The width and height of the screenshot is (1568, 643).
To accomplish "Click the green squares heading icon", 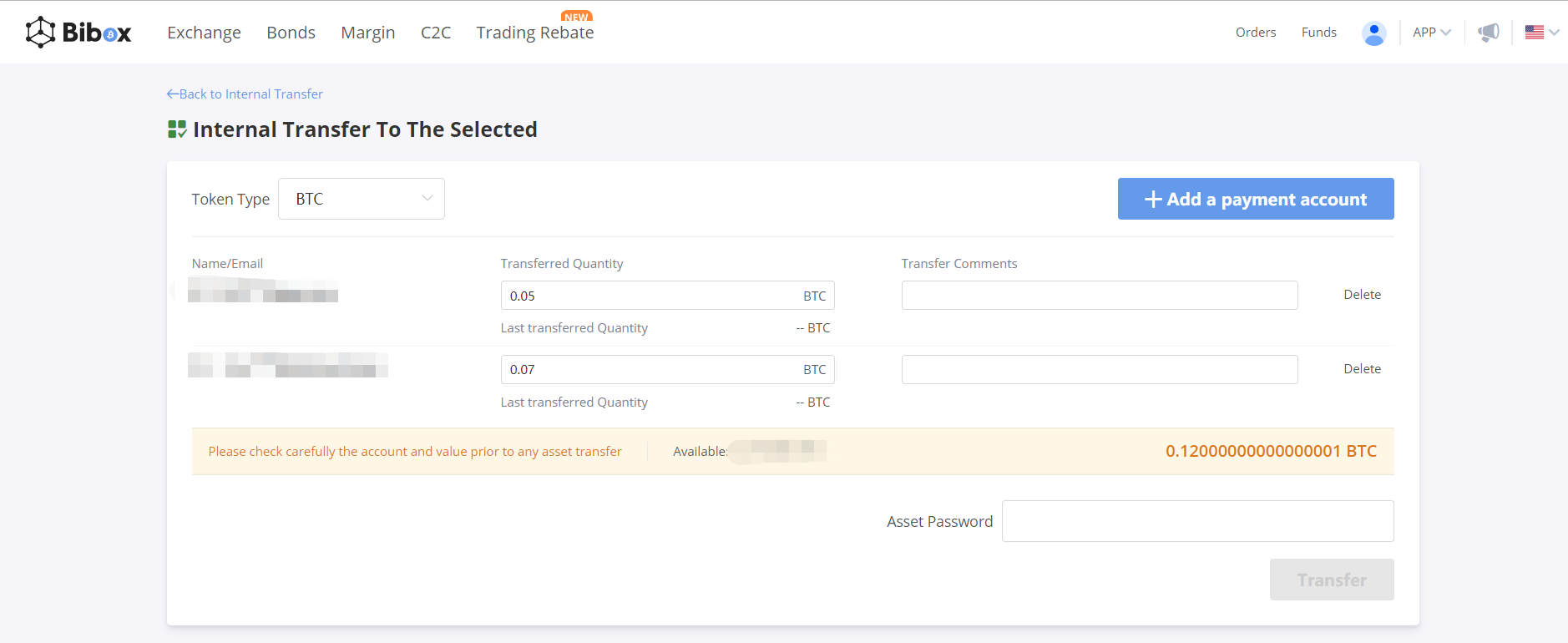I will click(x=176, y=129).
